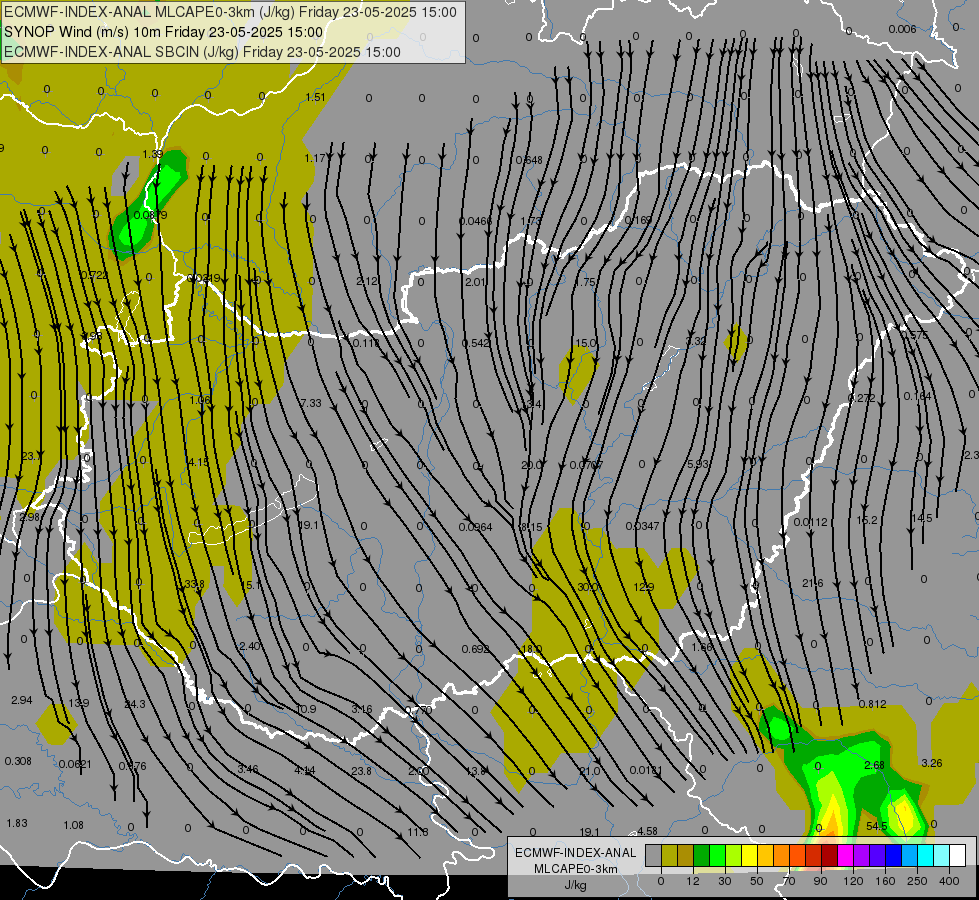Click the bright green legend swatch
979x900 pixels.
pyautogui.click(x=717, y=855)
